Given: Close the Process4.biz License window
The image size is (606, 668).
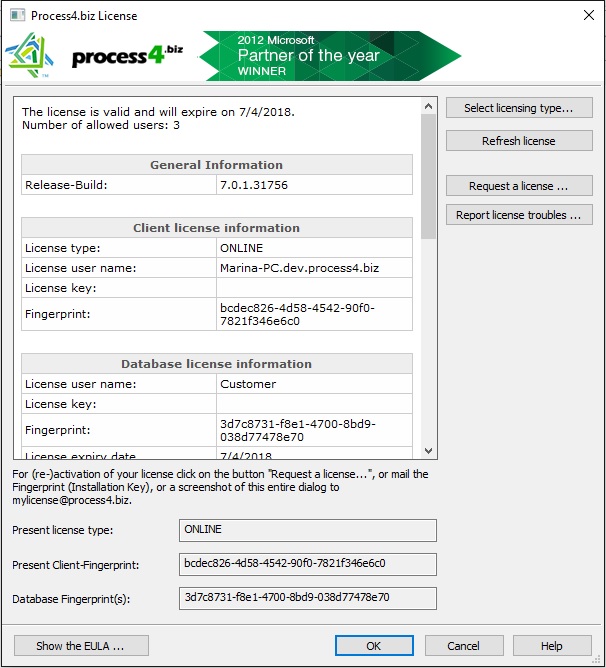Looking at the screenshot, I should tap(589, 15).
